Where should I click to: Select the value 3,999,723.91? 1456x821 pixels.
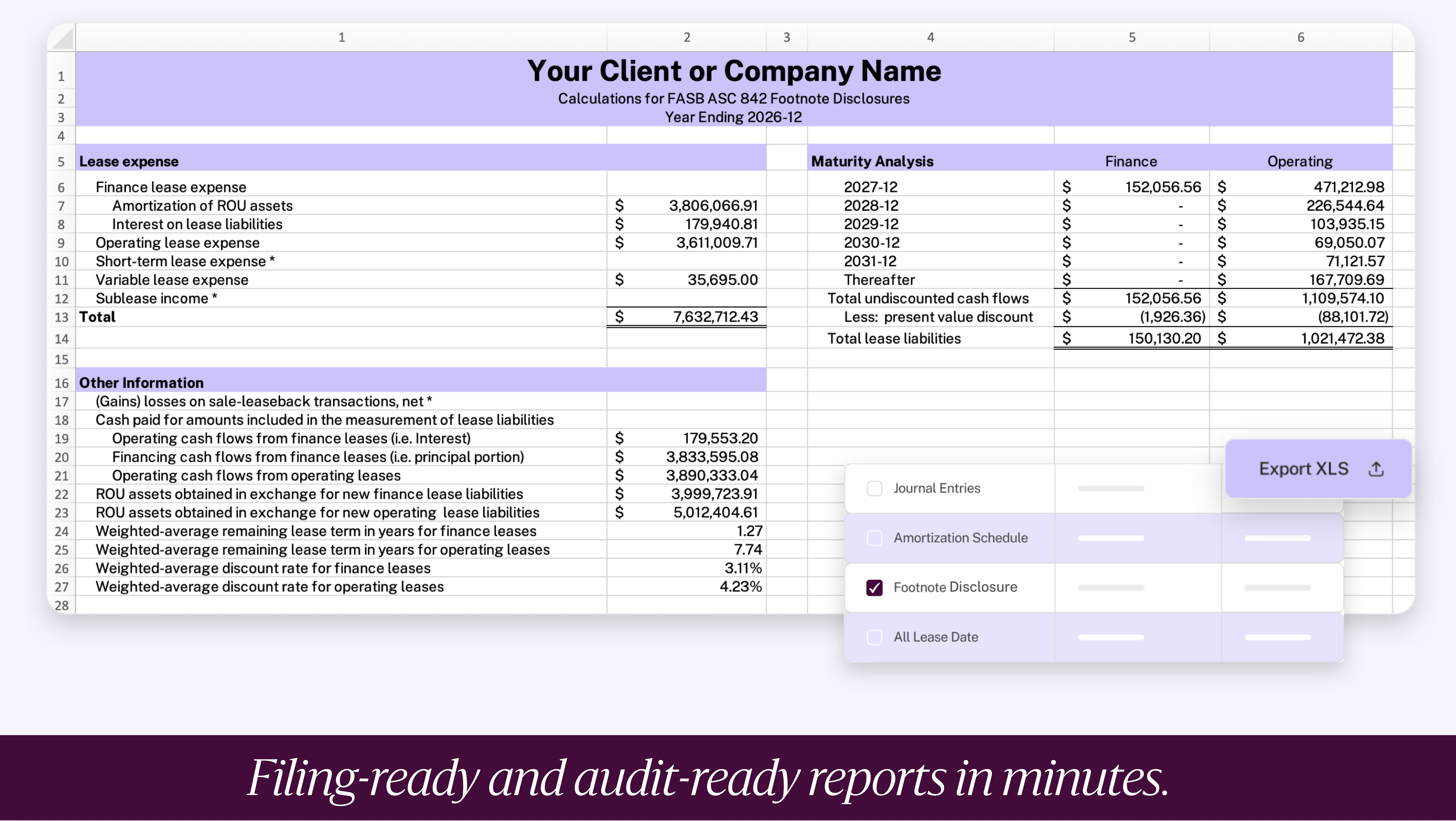[x=715, y=494]
